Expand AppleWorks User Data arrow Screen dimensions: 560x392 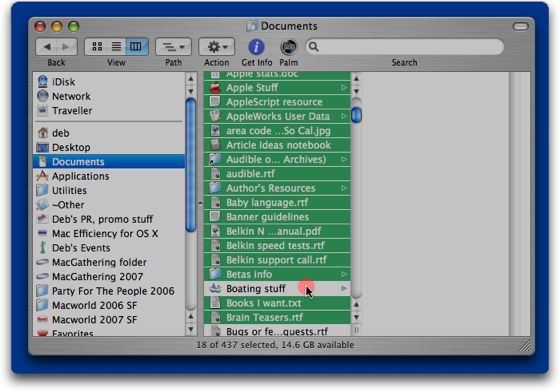pyautogui.click(x=344, y=116)
